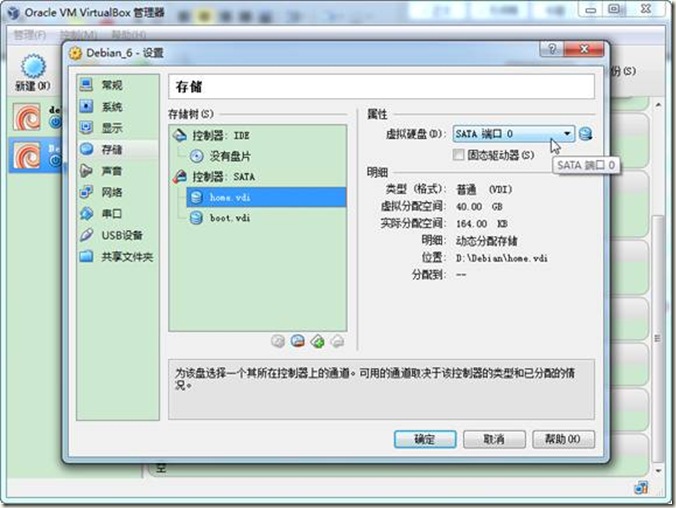Cancel the dialog with 取消 button
The width and height of the screenshot is (676, 508).
tap(494, 439)
